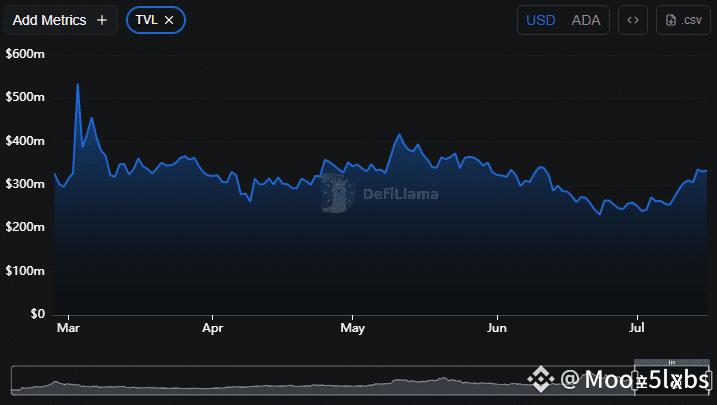Click the early March TVL peak point
Viewport: 717px width, 405px height.
click(x=78, y=84)
